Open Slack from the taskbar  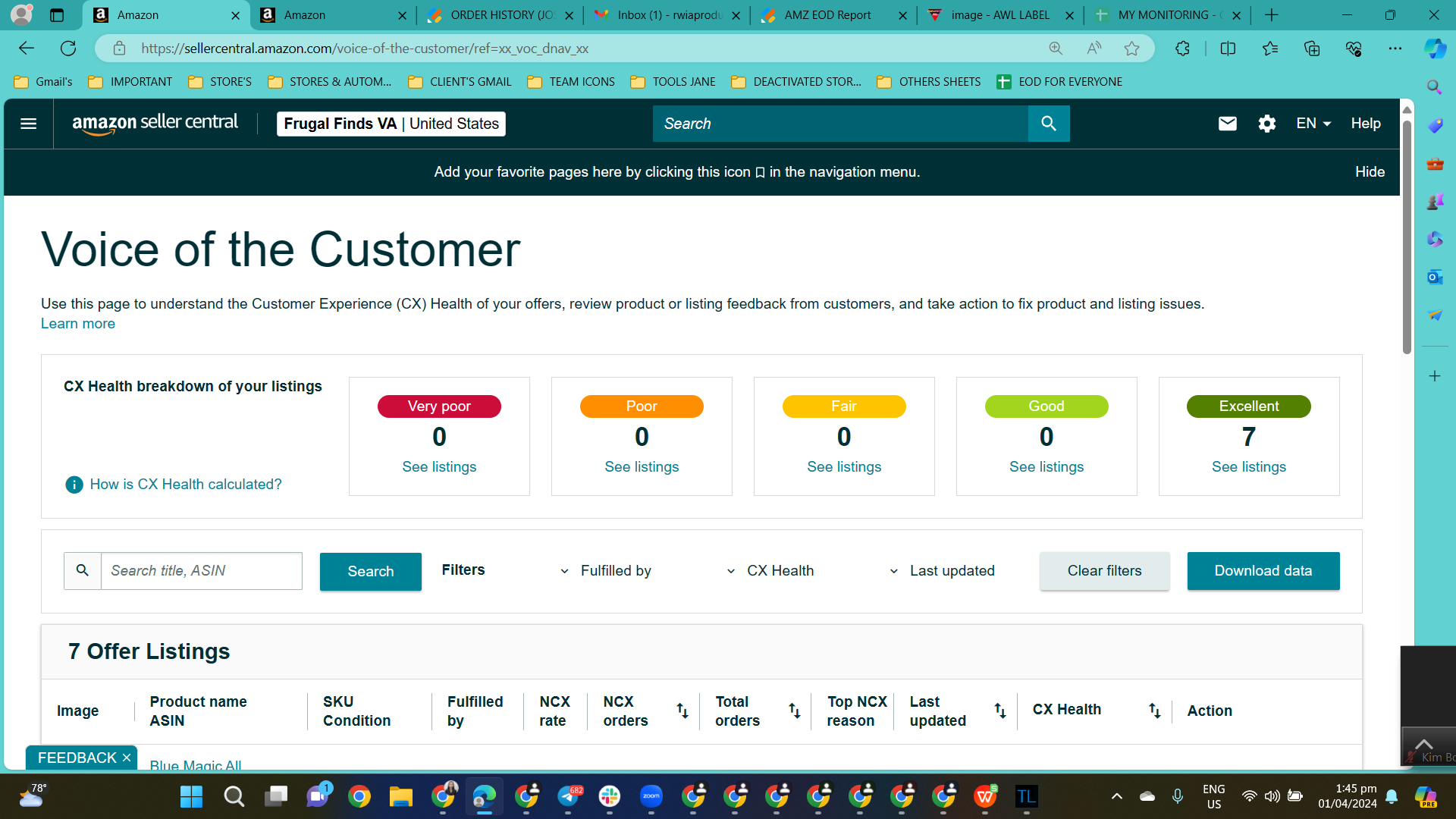pyautogui.click(x=609, y=797)
